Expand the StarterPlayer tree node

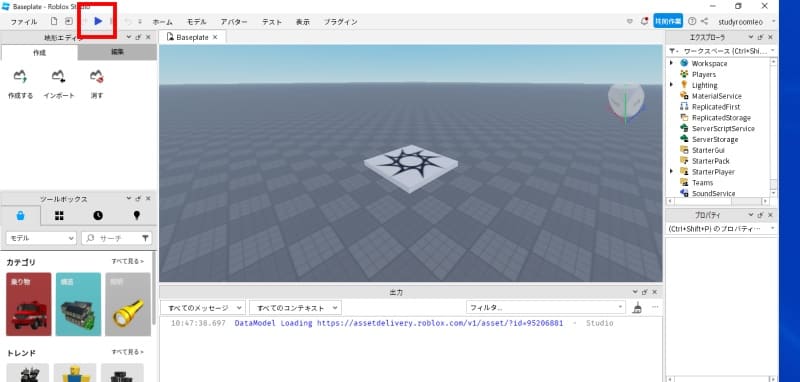click(x=671, y=171)
